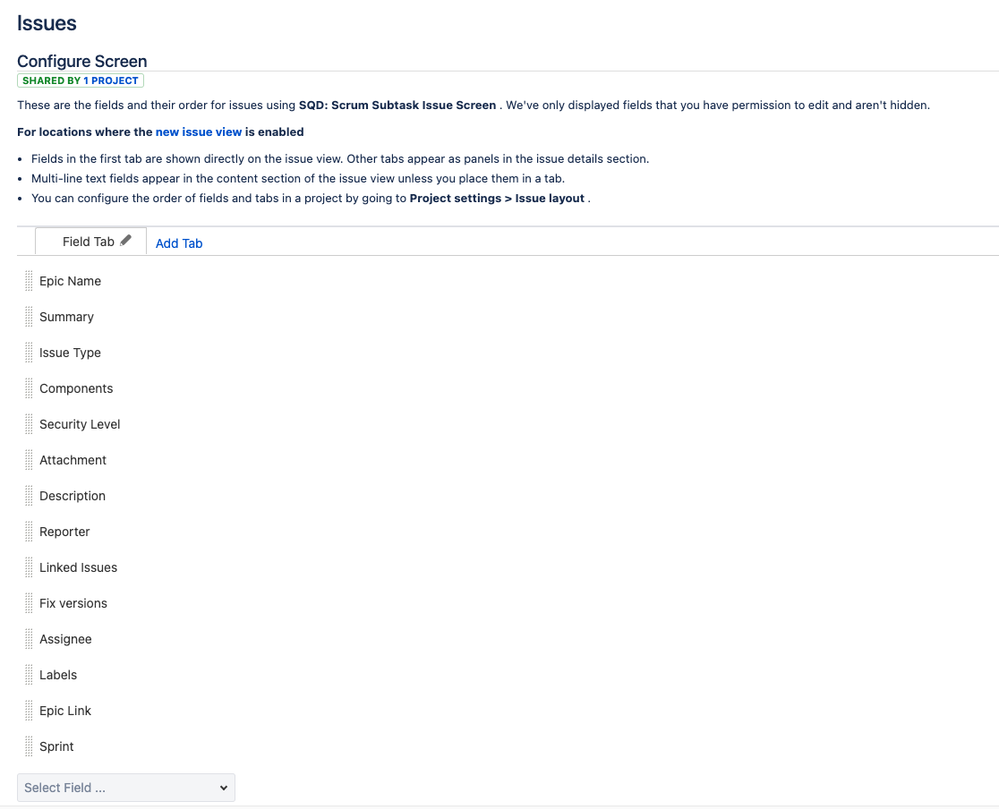Click the Labels field row
The image size is (999, 809).
pos(57,674)
